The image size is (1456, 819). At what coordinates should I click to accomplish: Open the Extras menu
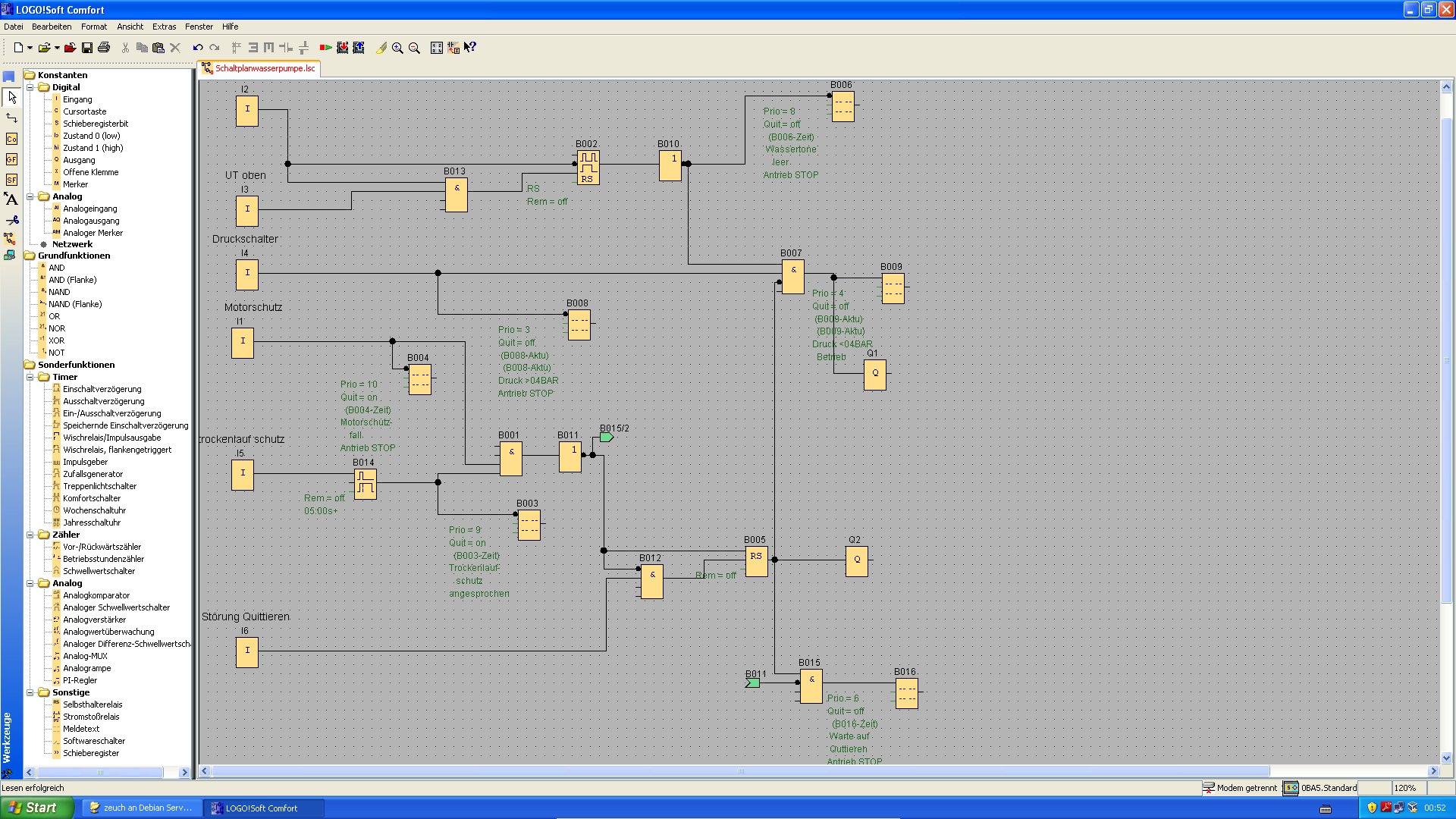click(x=164, y=27)
